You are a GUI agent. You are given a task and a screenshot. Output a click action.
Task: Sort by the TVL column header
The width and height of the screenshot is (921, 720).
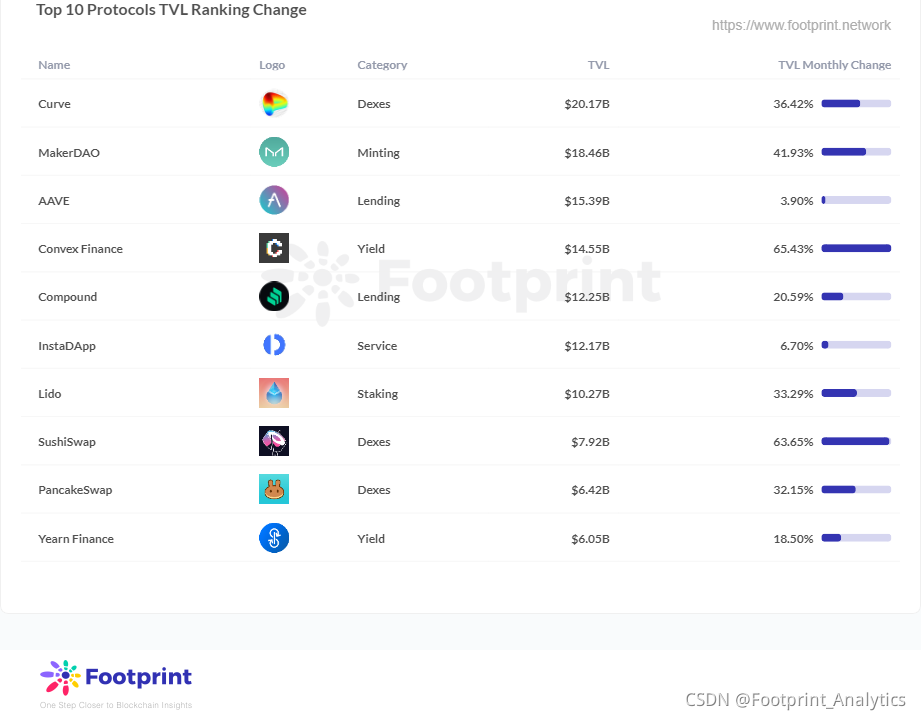pos(599,65)
